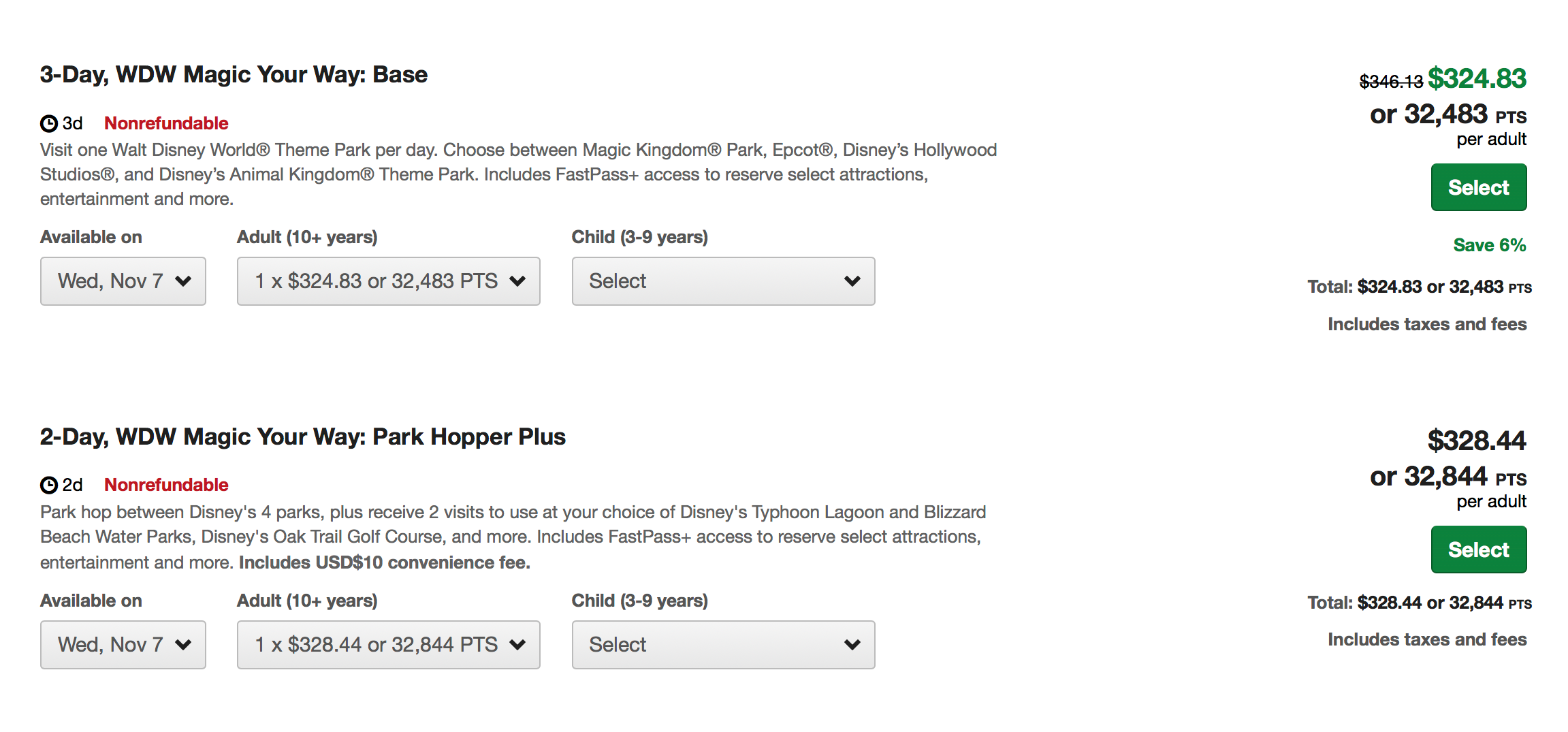Click the 3-Day, WDW Magic Your Way: Base title

coord(234,74)
